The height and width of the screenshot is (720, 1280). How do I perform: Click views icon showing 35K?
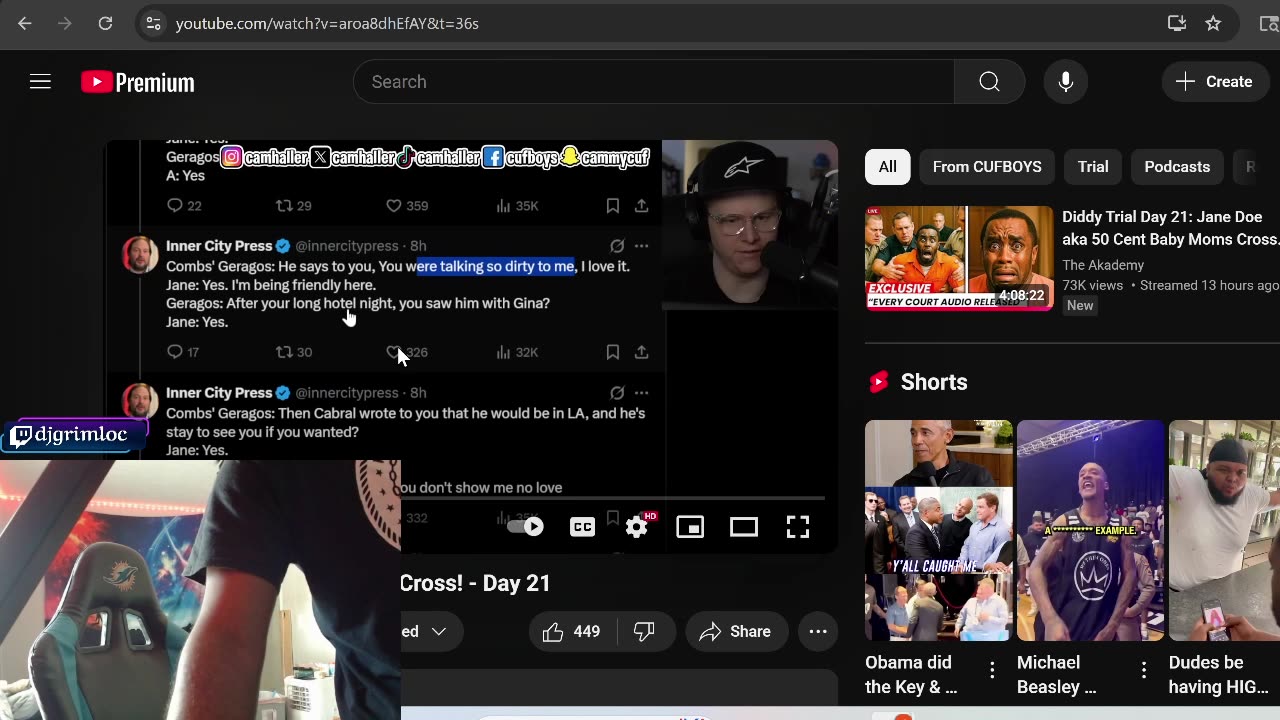tap(504, 205)
